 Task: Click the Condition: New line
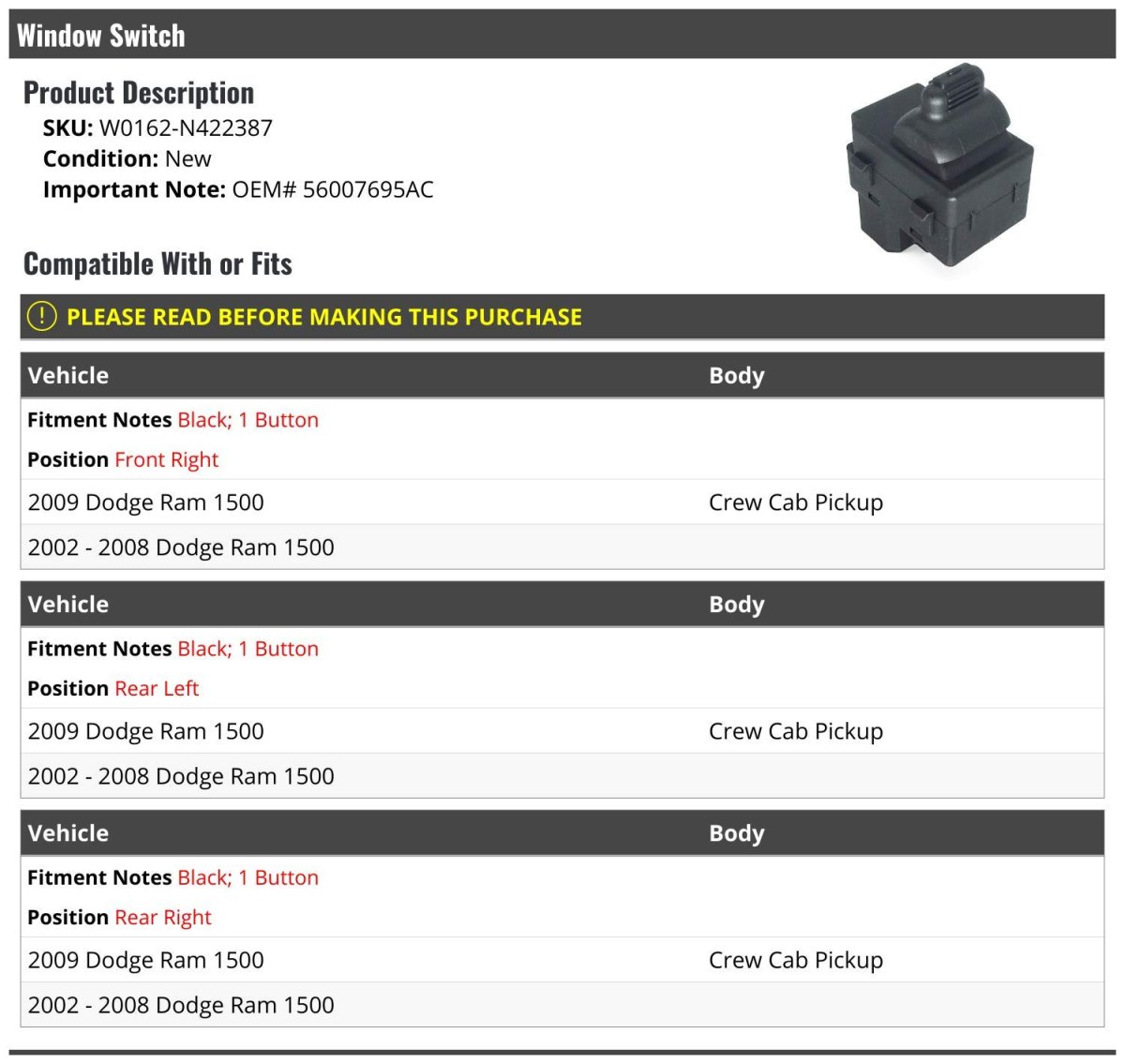[x=127, y=159]
